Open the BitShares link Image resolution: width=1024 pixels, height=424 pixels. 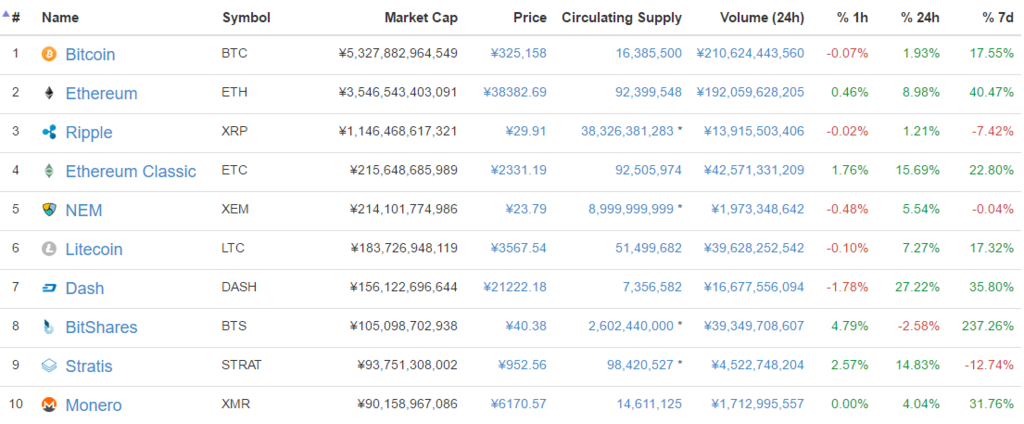tap(101, 327)
